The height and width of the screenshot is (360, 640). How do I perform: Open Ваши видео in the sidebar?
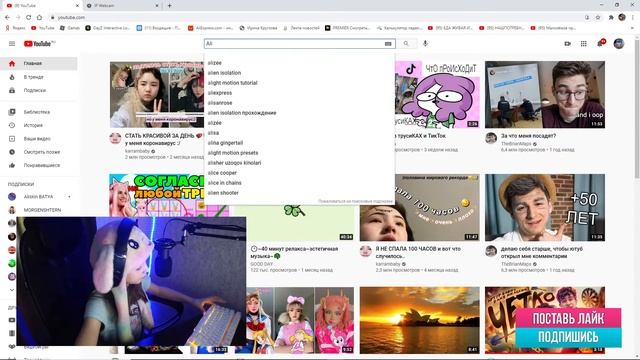point(39,139)
